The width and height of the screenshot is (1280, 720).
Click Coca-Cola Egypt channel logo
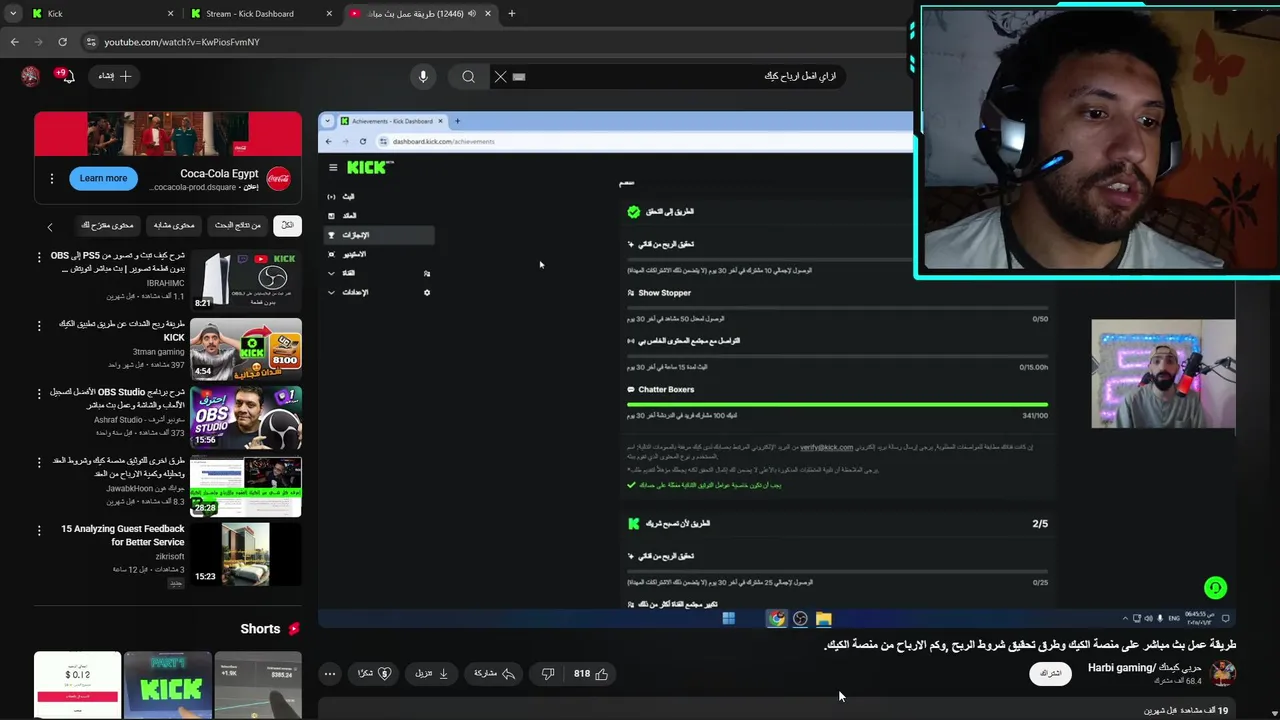[x=279, y=179]
